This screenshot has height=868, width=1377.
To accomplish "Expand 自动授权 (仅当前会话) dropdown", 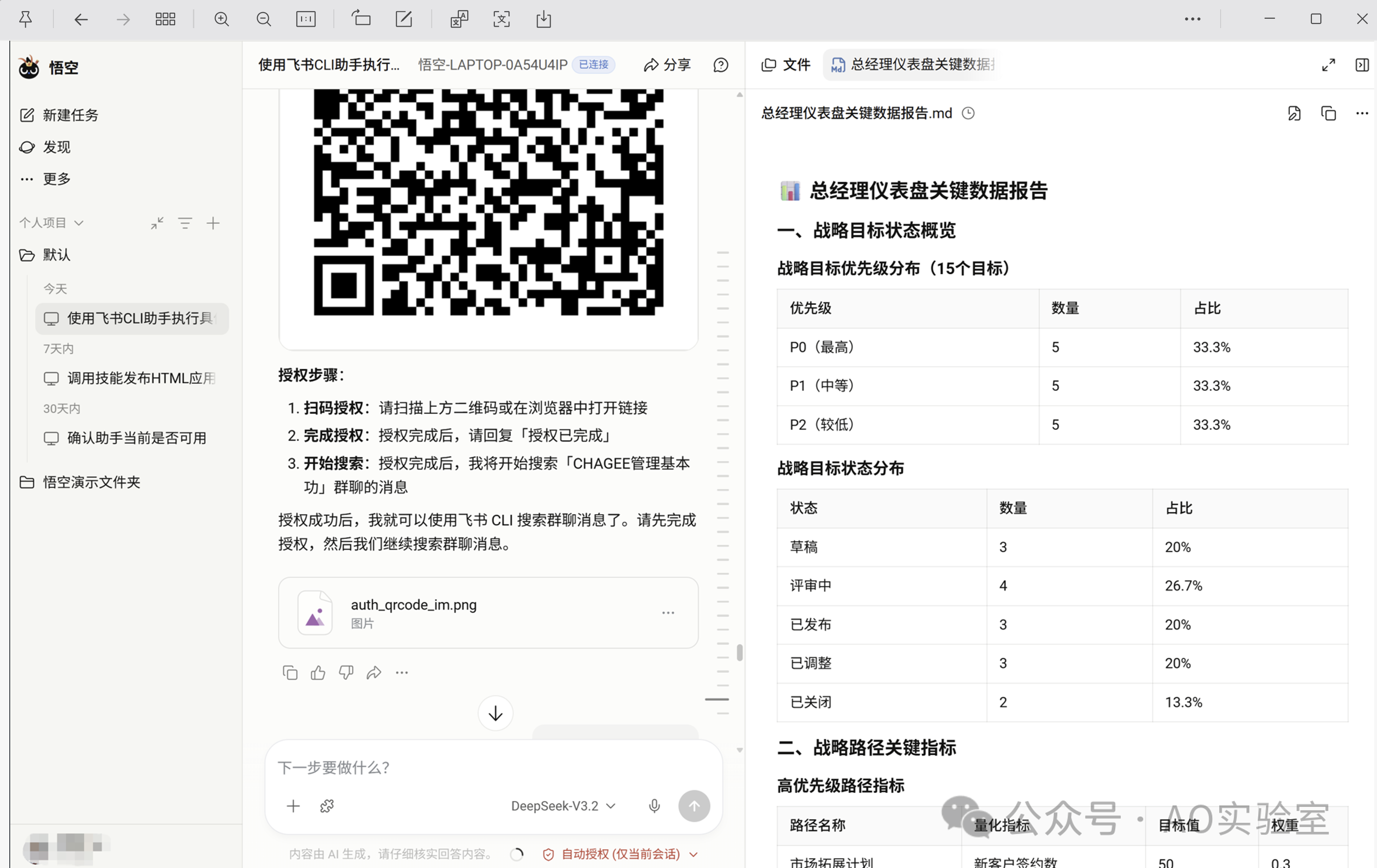I will tap(620, 853).
